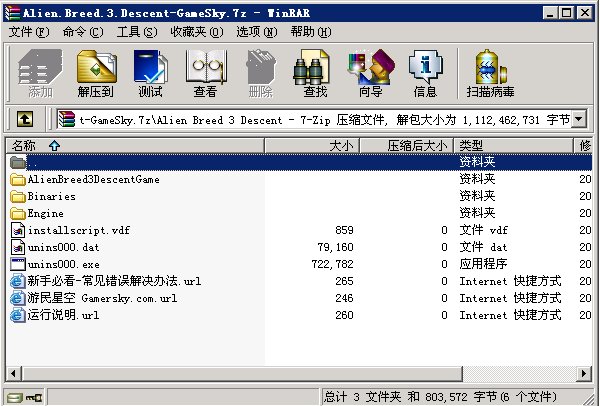This screenshot has height=406, width=600.
Task: Open the 工具(S) menu
Action: [137, 32]
